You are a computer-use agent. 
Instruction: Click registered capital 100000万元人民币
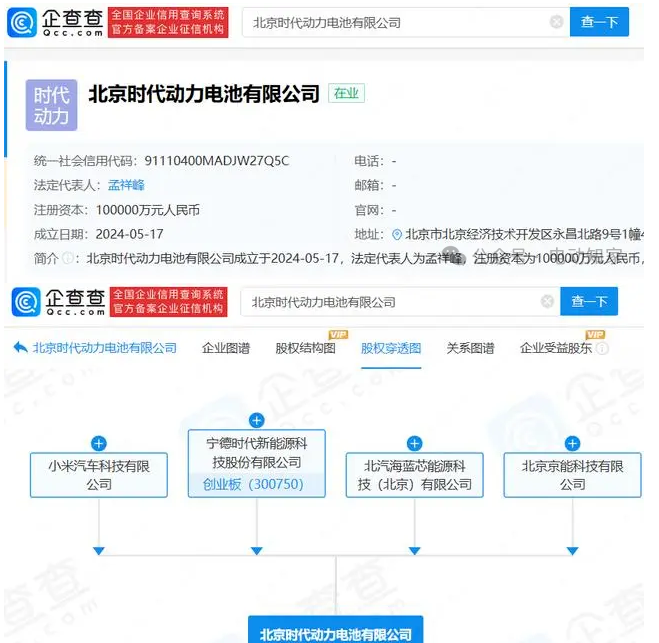coord(148,210)
